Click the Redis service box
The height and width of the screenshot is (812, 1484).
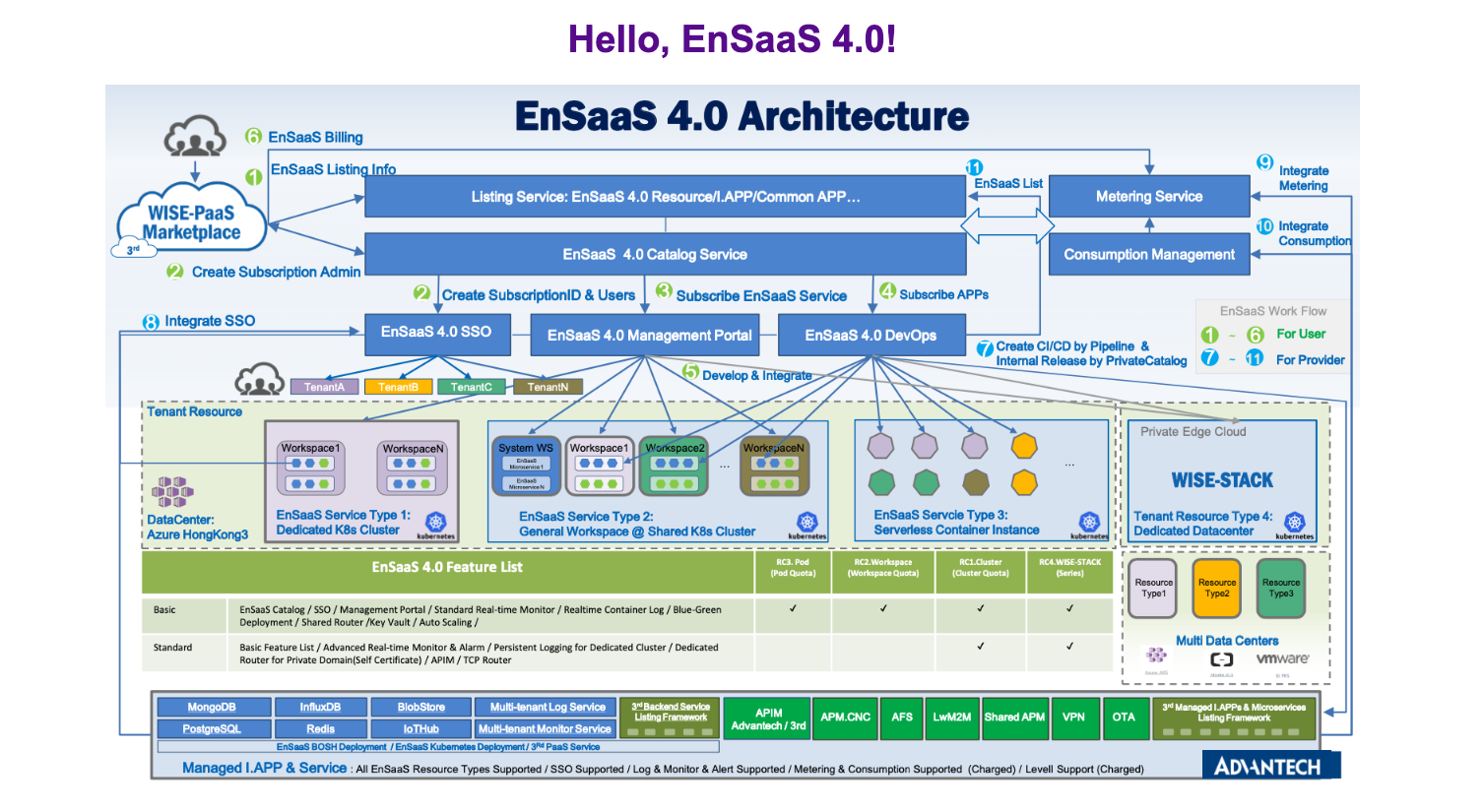(321, 729)
